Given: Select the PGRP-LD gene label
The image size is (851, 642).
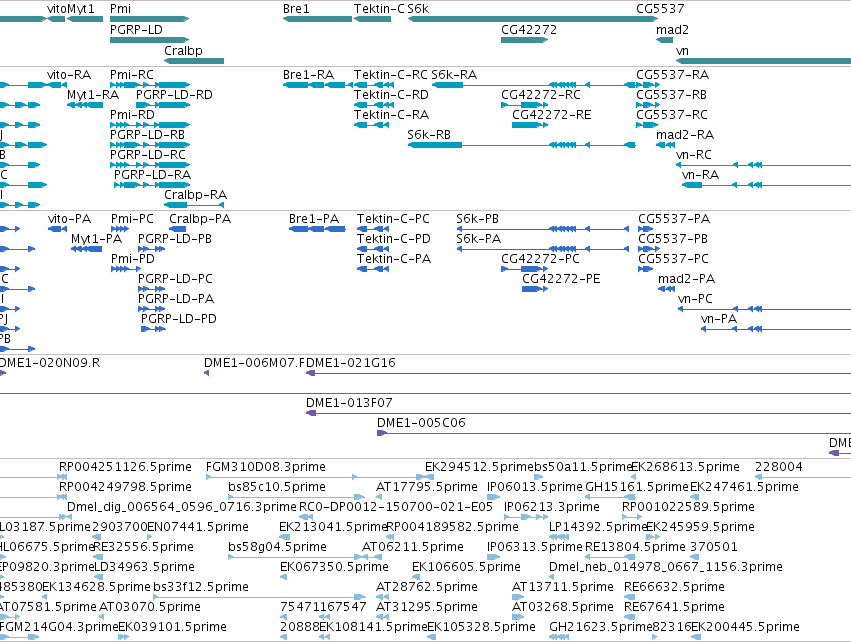Looking at the screenshot, I should (136, 30).
